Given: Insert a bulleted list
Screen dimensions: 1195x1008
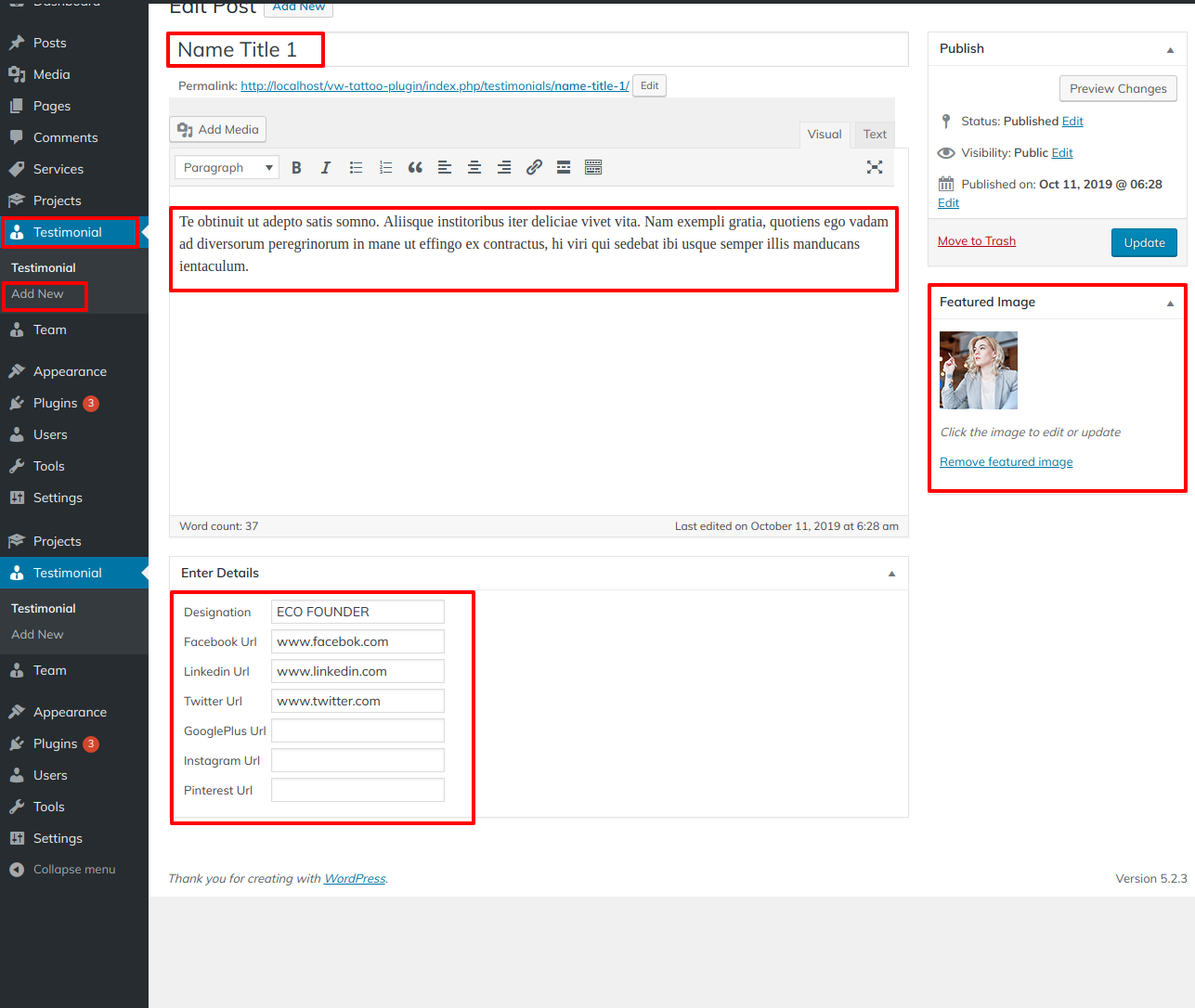Looking at the screenshot, I should coord(356,168).
